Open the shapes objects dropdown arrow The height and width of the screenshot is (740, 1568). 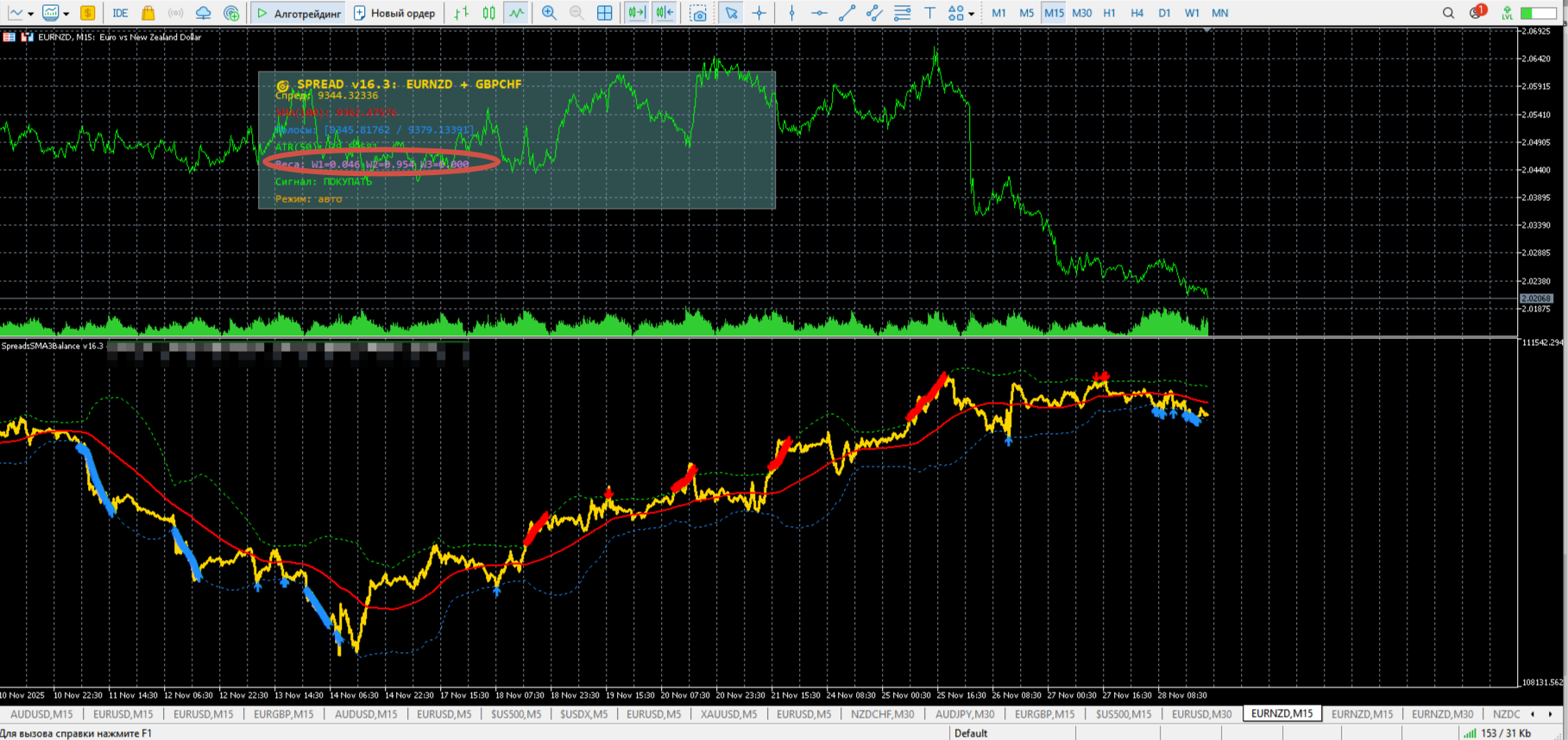pos(971,14)
